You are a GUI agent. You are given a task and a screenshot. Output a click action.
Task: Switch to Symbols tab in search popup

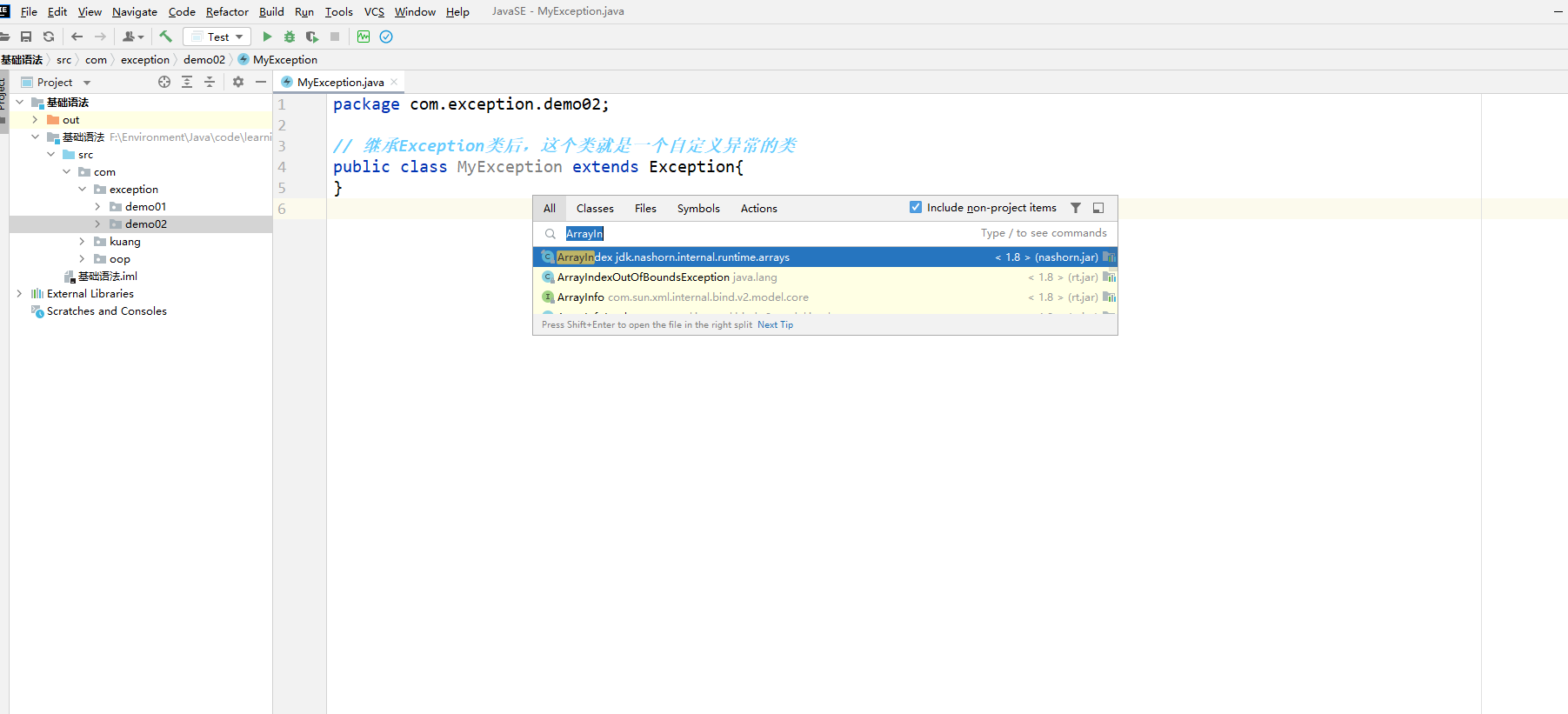point(698,208)
